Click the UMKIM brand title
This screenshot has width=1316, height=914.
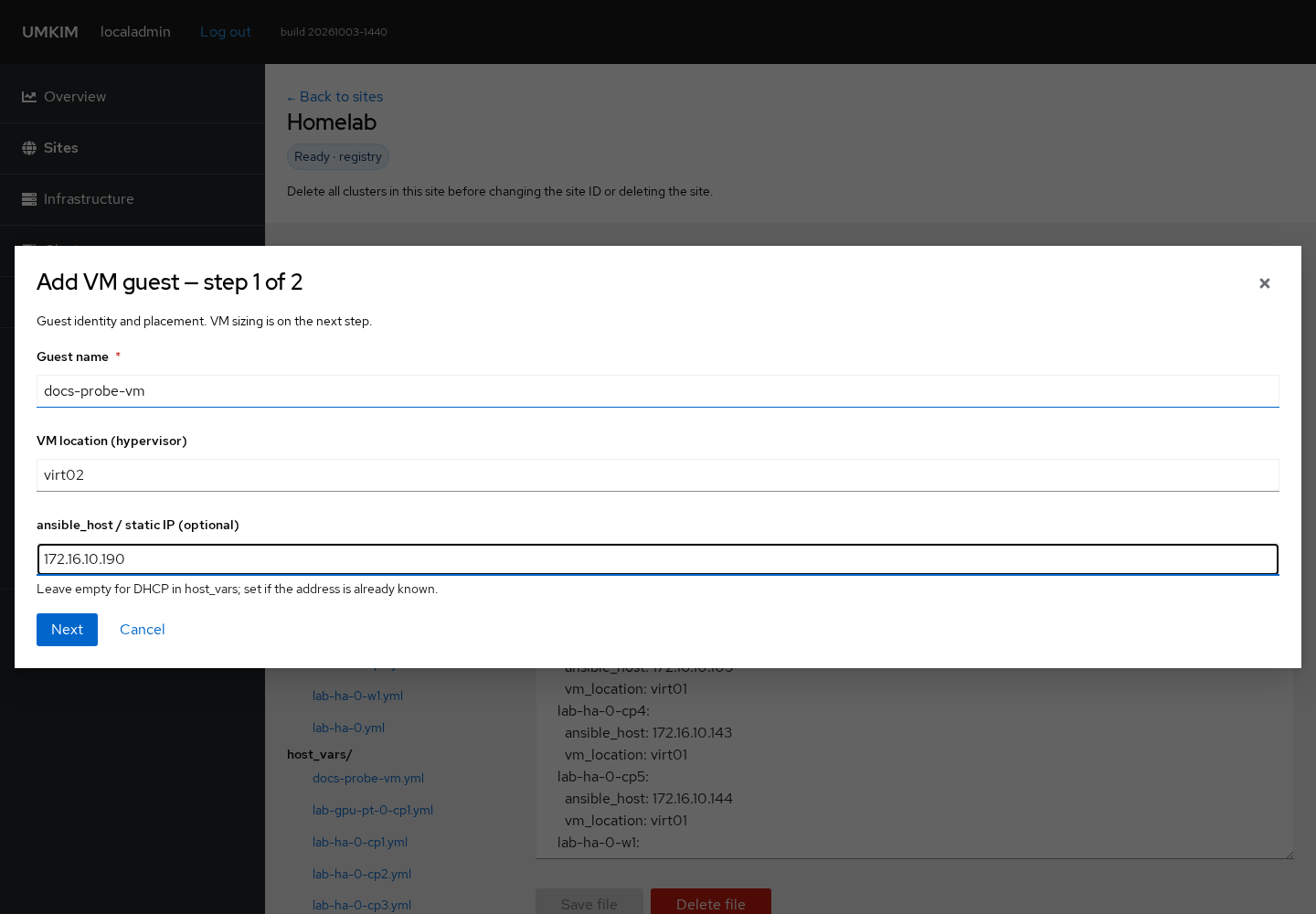tap(50, 32)
